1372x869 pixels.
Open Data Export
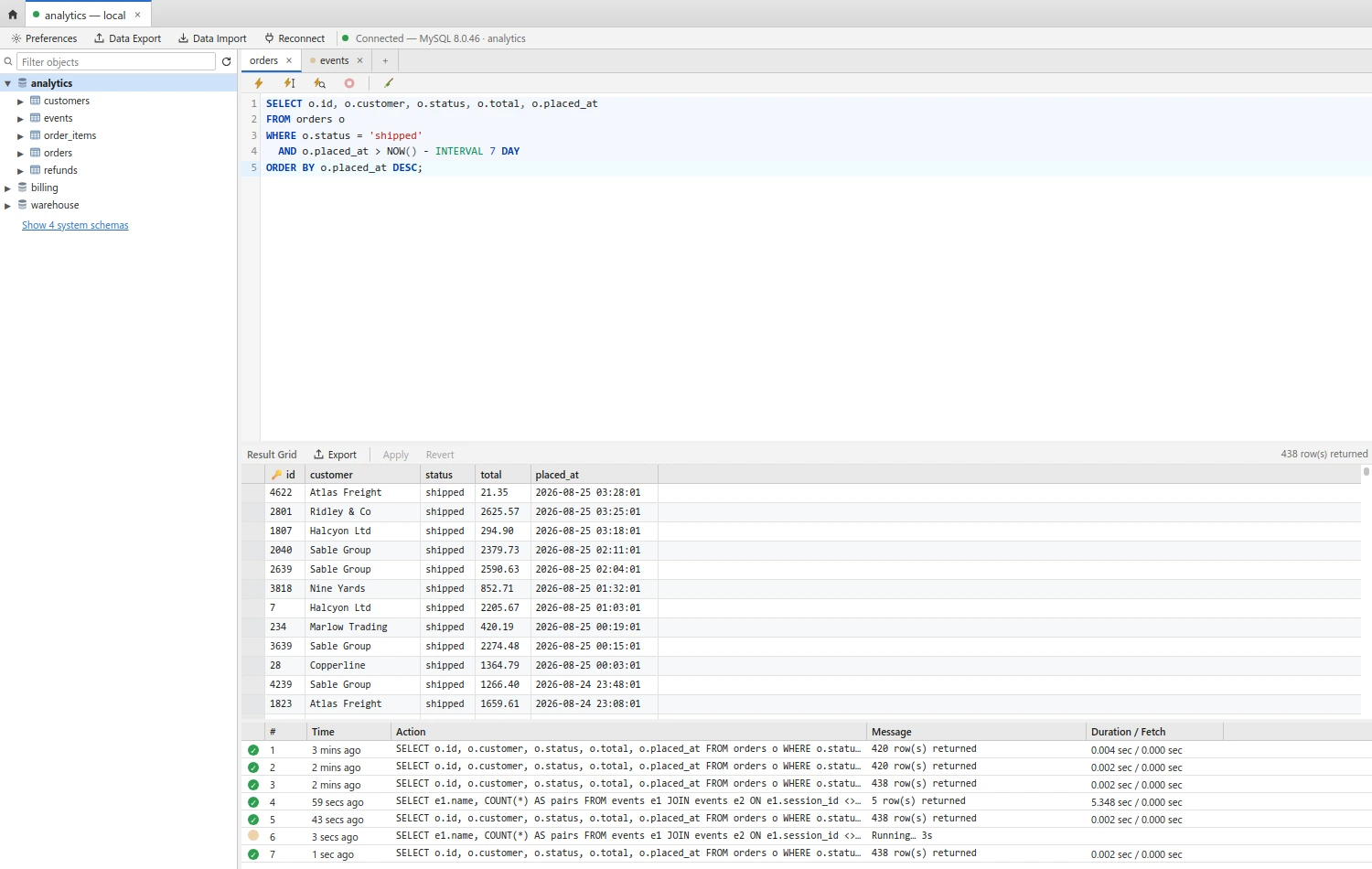[127, 38]
